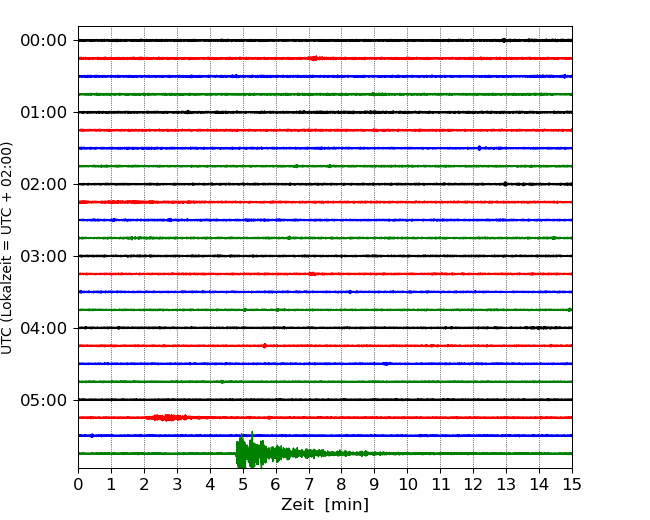Click the red tremor burst on the 05:15 trace

click(x=168, y=418)
